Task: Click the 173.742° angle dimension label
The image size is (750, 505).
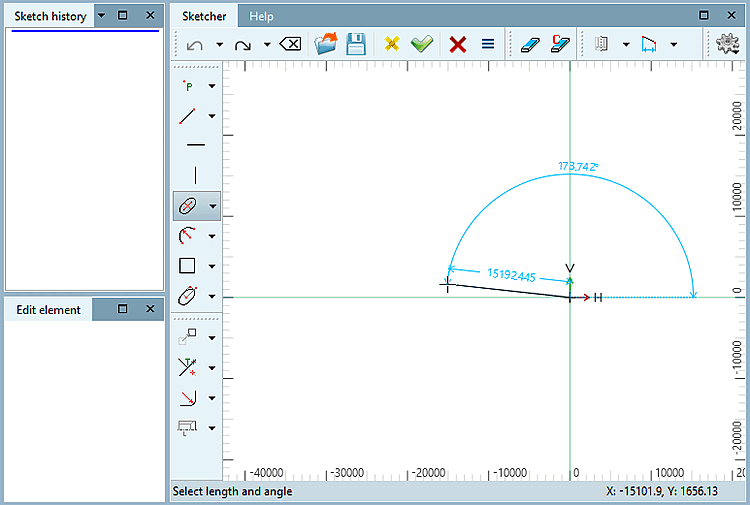Action: click(577, 167)
